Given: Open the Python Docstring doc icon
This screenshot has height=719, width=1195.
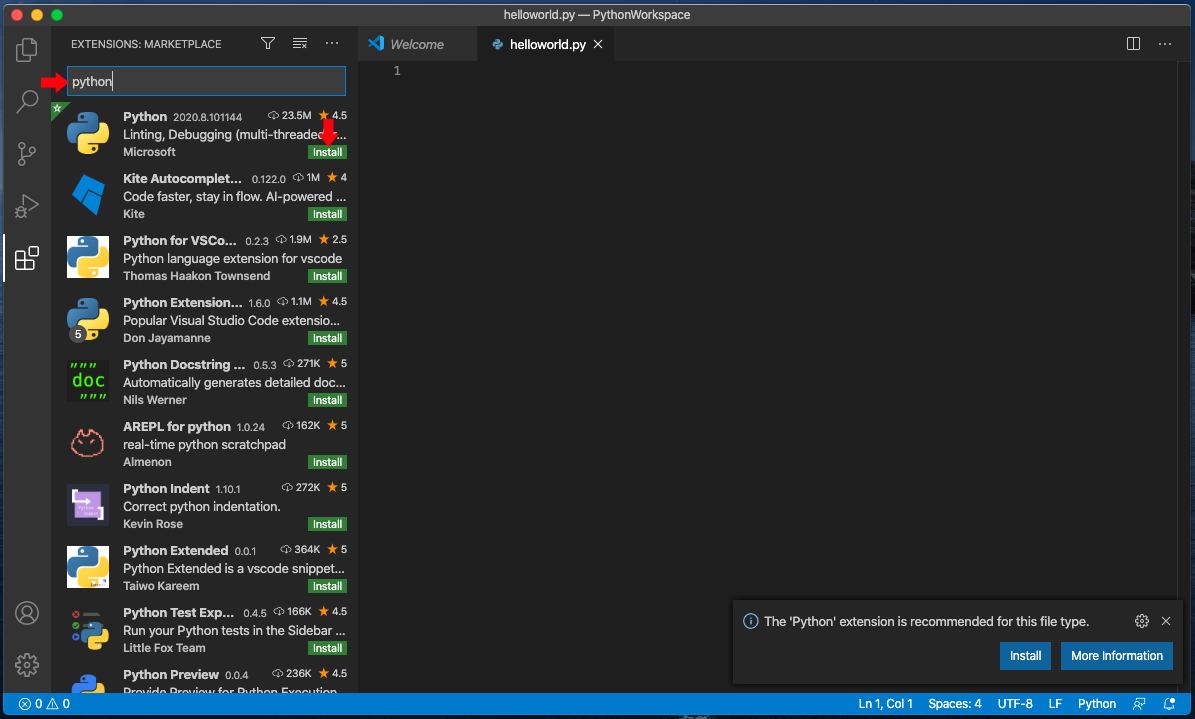Looking at the screenshot, I should (x=88, y=380).
